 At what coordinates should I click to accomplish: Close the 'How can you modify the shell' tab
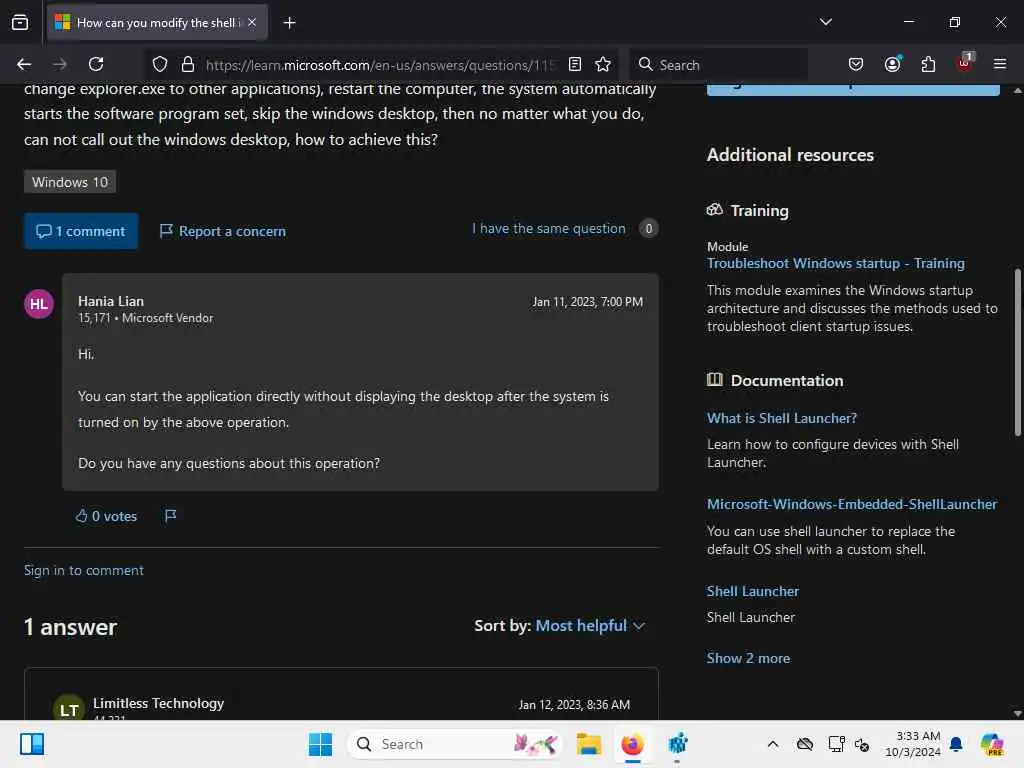[252, 22]
